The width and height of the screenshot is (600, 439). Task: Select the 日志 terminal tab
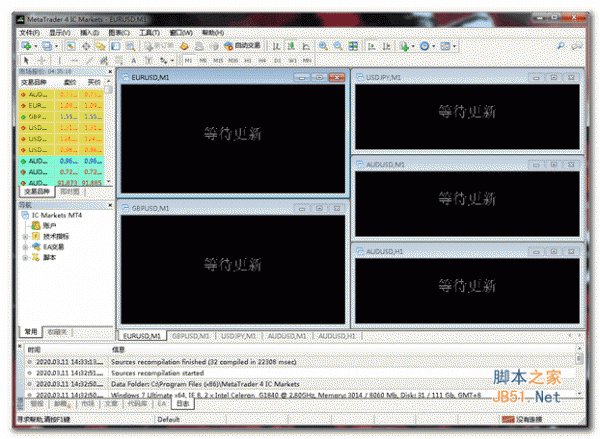[x=183, y=404]
